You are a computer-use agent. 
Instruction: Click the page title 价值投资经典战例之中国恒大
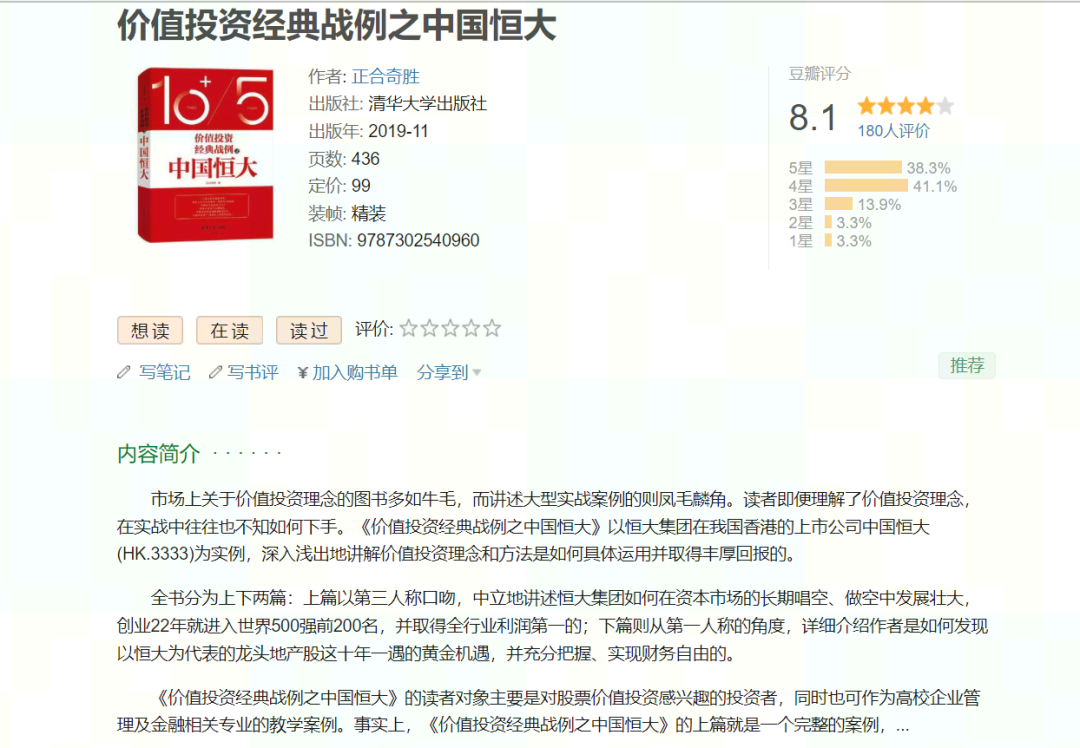coord(337,25)
